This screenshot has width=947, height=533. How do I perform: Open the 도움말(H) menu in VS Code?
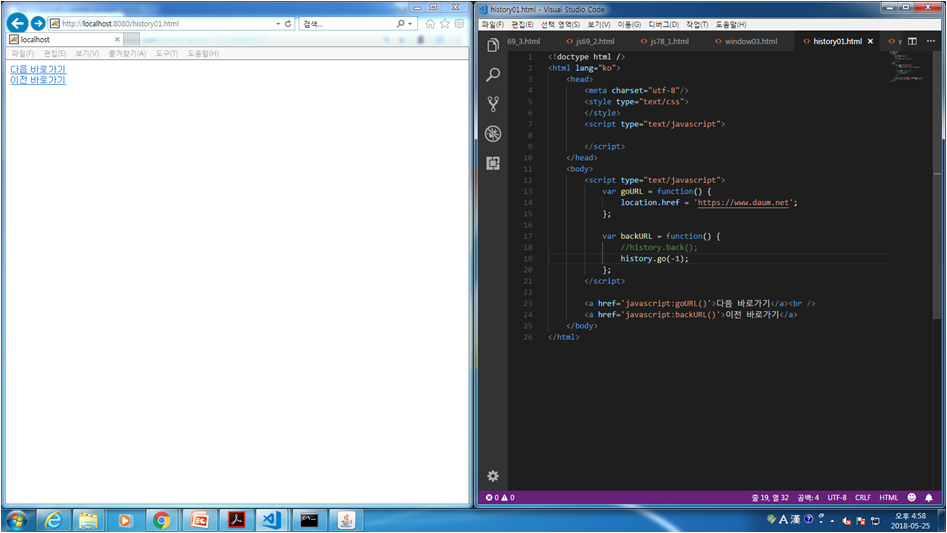click(730, 25)
